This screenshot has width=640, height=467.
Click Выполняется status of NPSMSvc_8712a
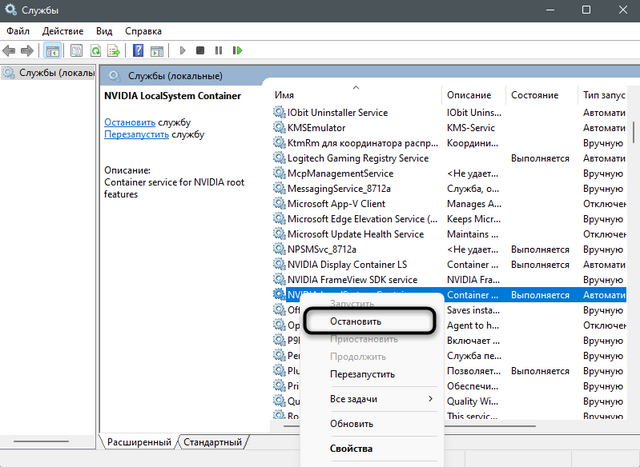540,249
